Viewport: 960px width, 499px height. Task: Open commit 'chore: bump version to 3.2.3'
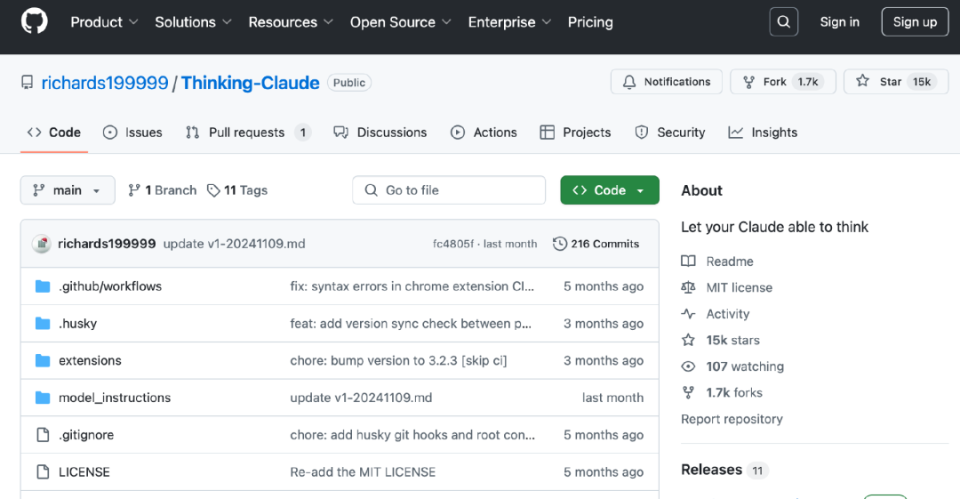(399, 361)
